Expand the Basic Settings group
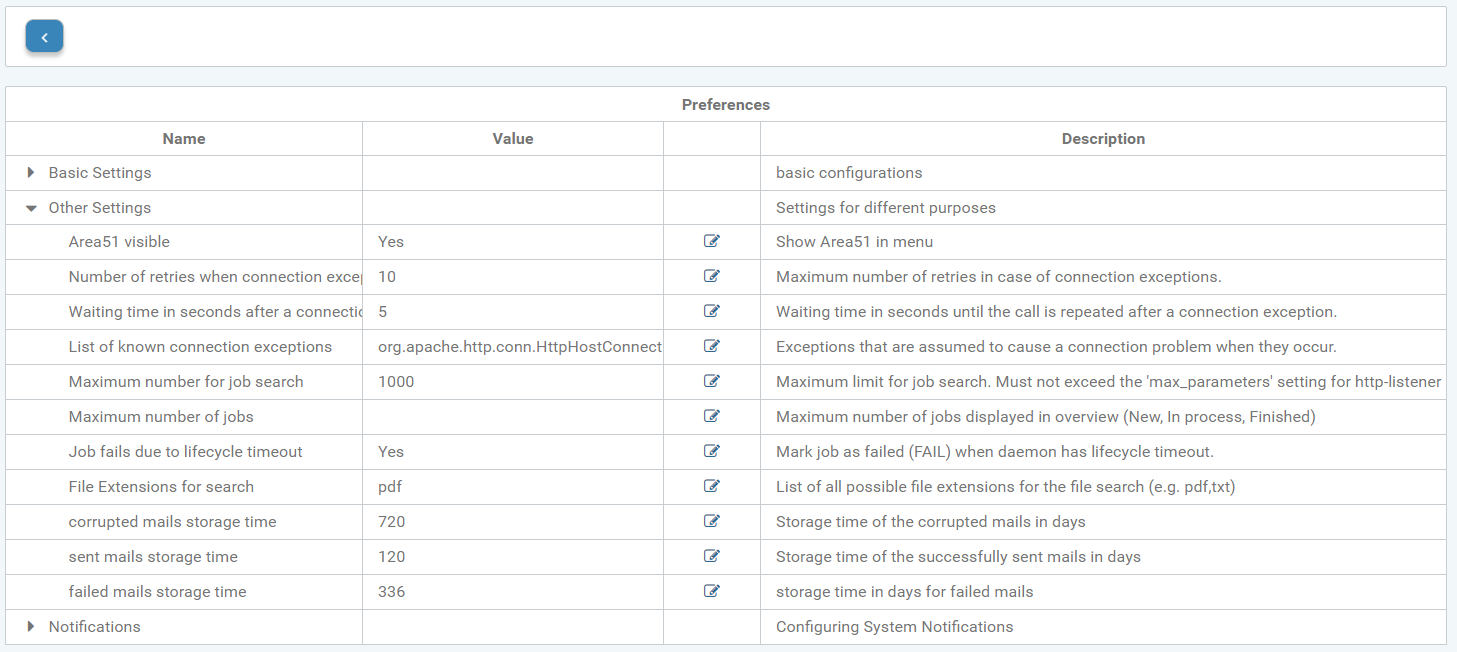Viewport: 1457px width, 652px height. point(31,173)
